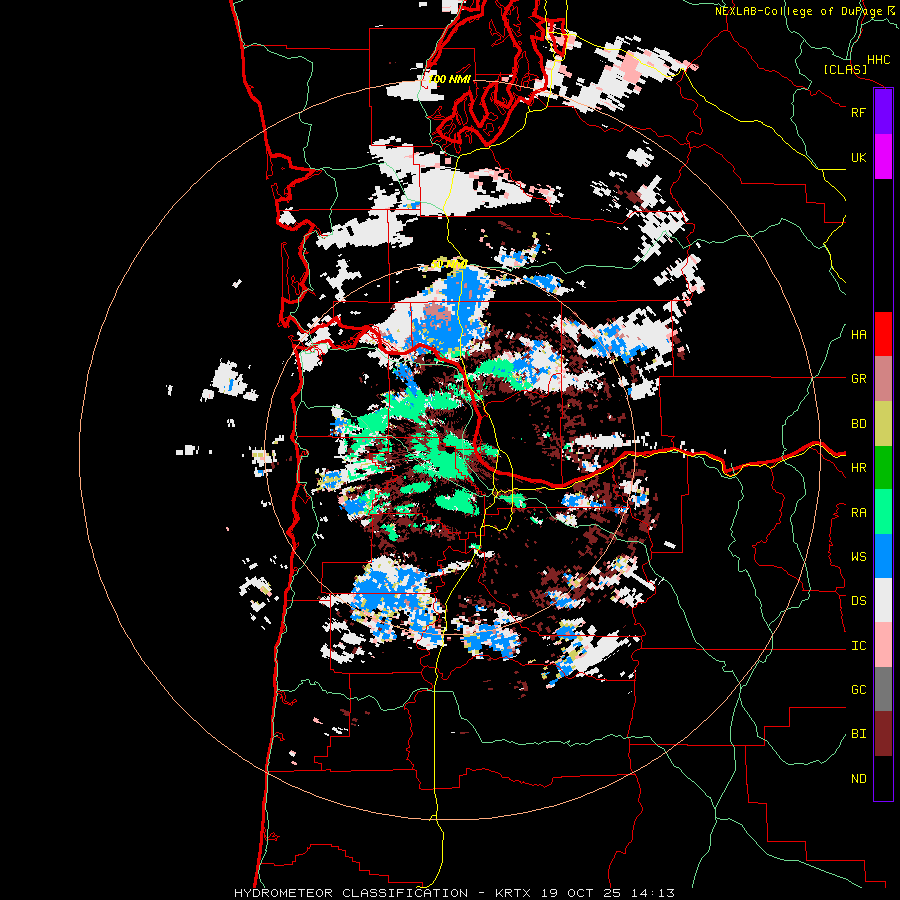Select the GR legend color block
Image resolution: width=900 pixels, height=900 pixels.
point(883,379)
